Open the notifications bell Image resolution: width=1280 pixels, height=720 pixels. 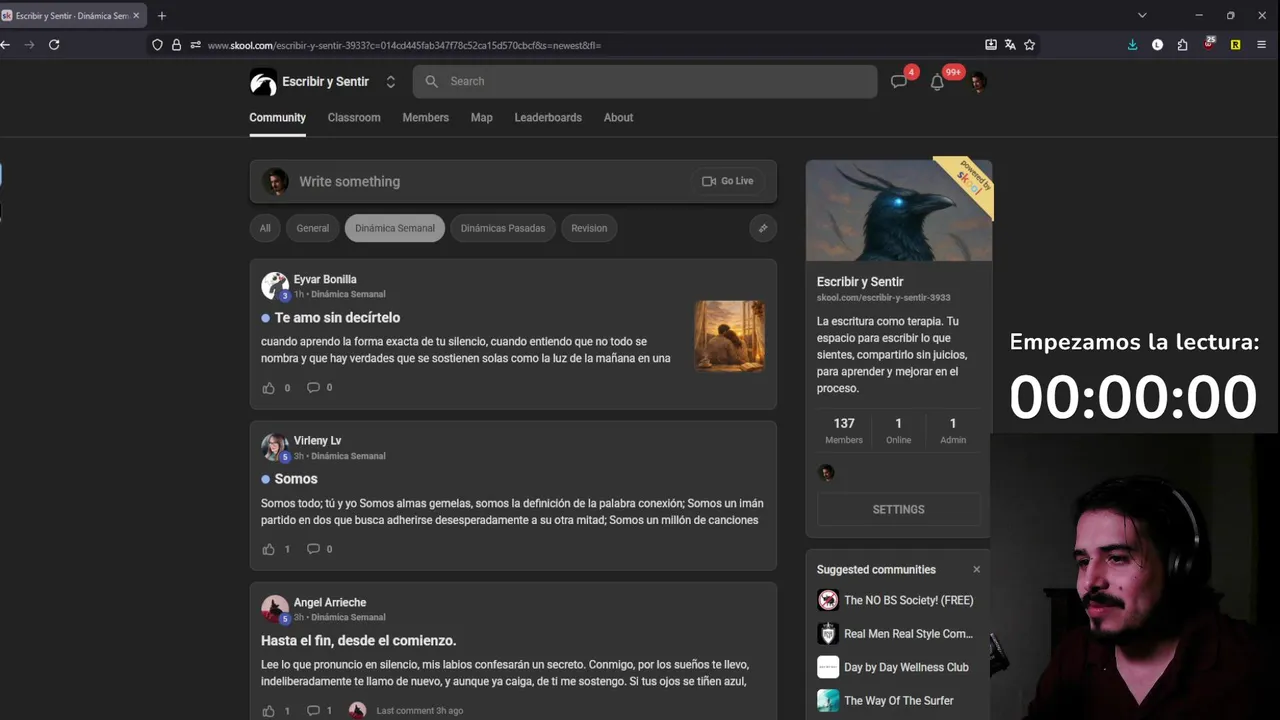point(937,82)
